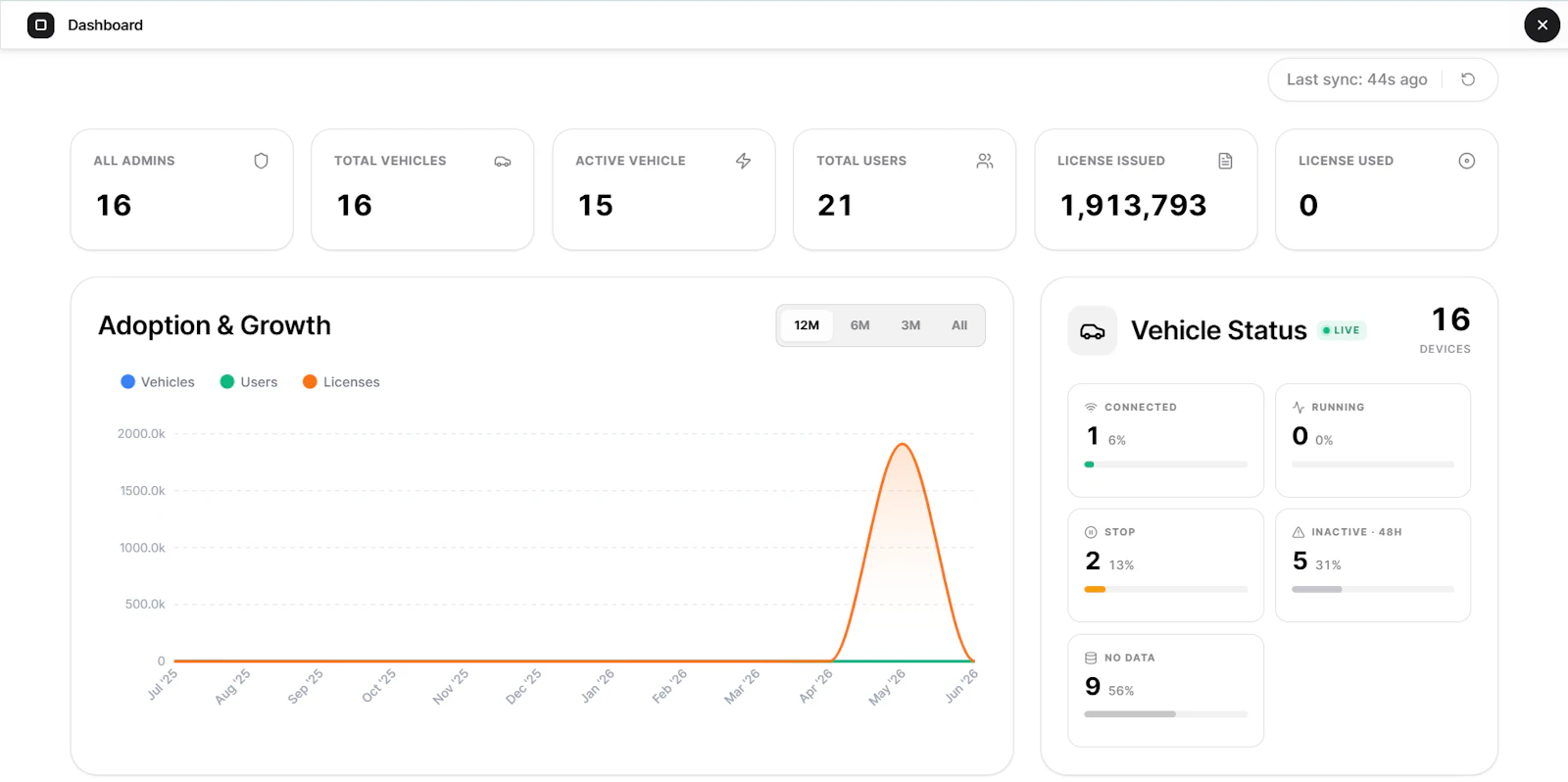Click the 16 DEVICES count

pos(1447,330)
